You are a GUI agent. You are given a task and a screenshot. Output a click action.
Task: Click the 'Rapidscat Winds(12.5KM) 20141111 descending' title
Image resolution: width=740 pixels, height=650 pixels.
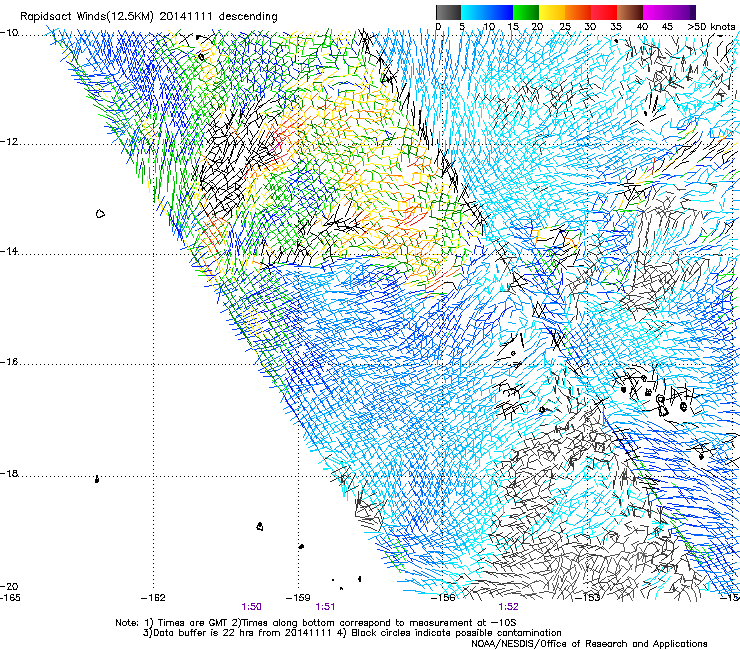coord(149,17)
